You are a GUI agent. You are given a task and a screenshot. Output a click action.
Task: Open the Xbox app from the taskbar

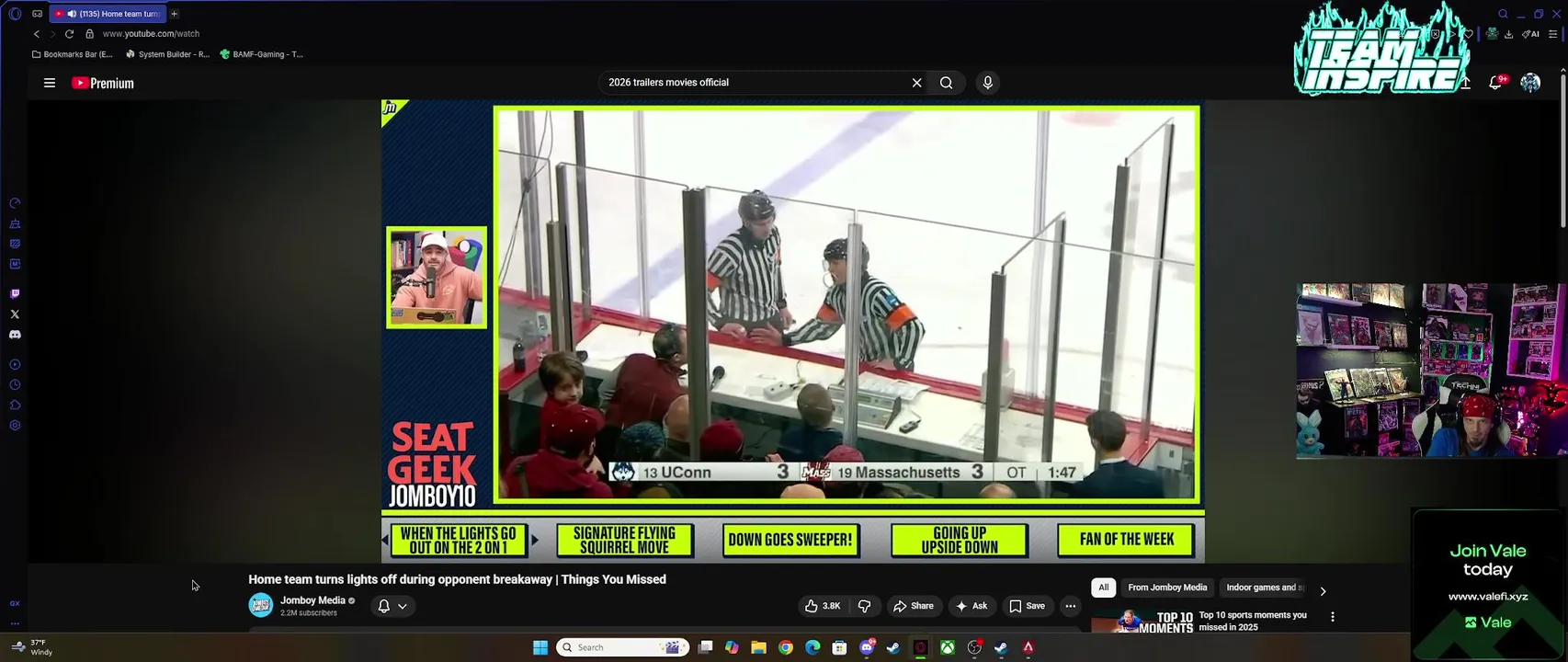947,647
